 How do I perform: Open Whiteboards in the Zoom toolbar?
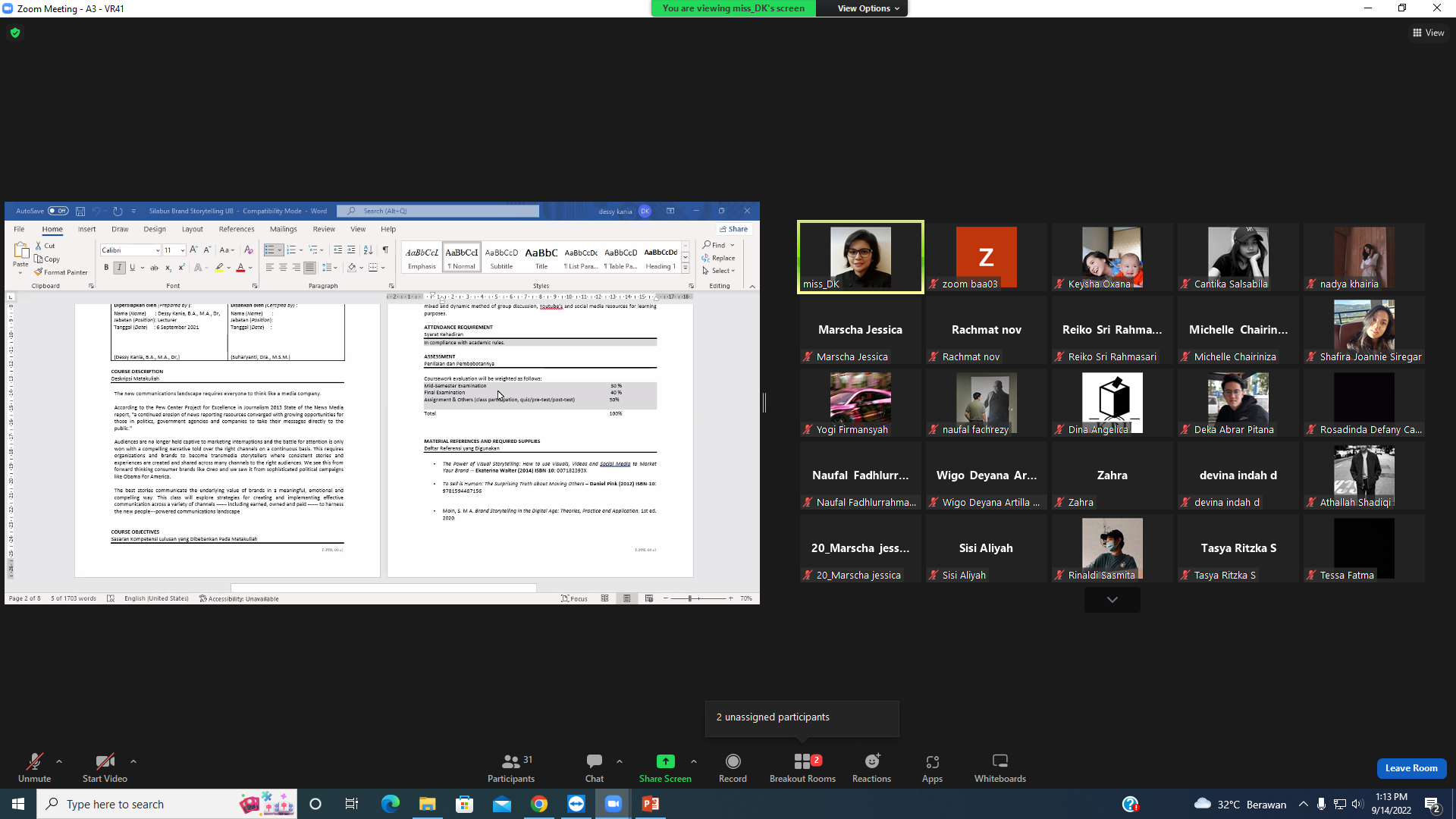pyautogui.click(x=1000, y=767)
